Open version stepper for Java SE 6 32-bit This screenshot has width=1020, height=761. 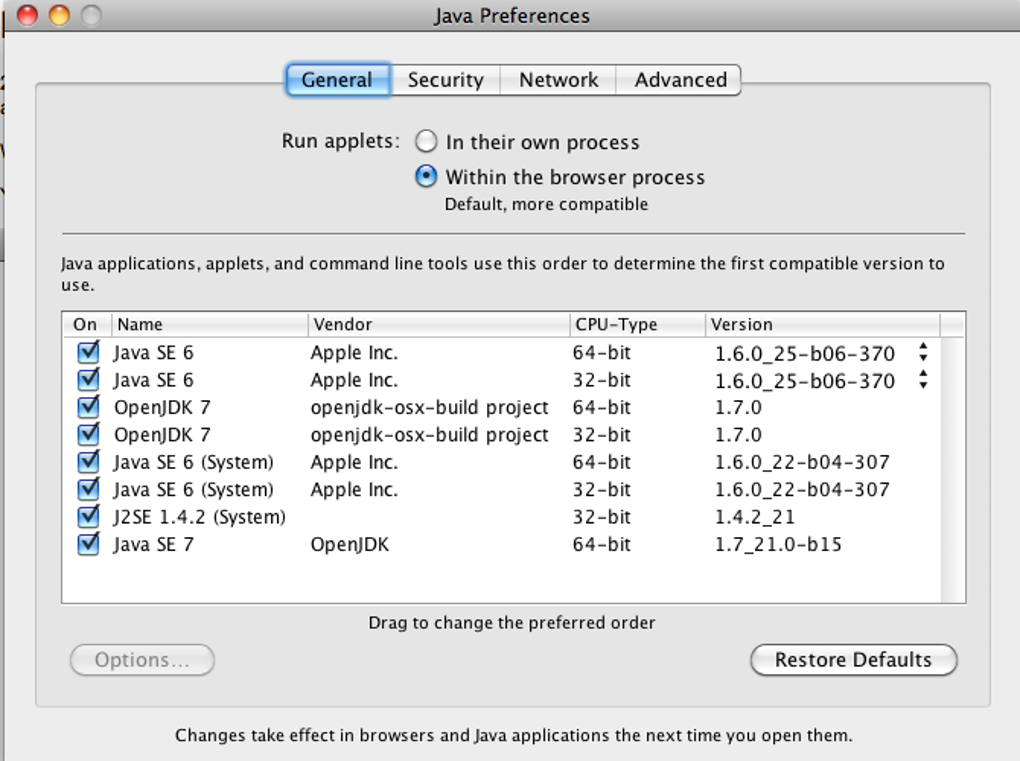[923, 381]
